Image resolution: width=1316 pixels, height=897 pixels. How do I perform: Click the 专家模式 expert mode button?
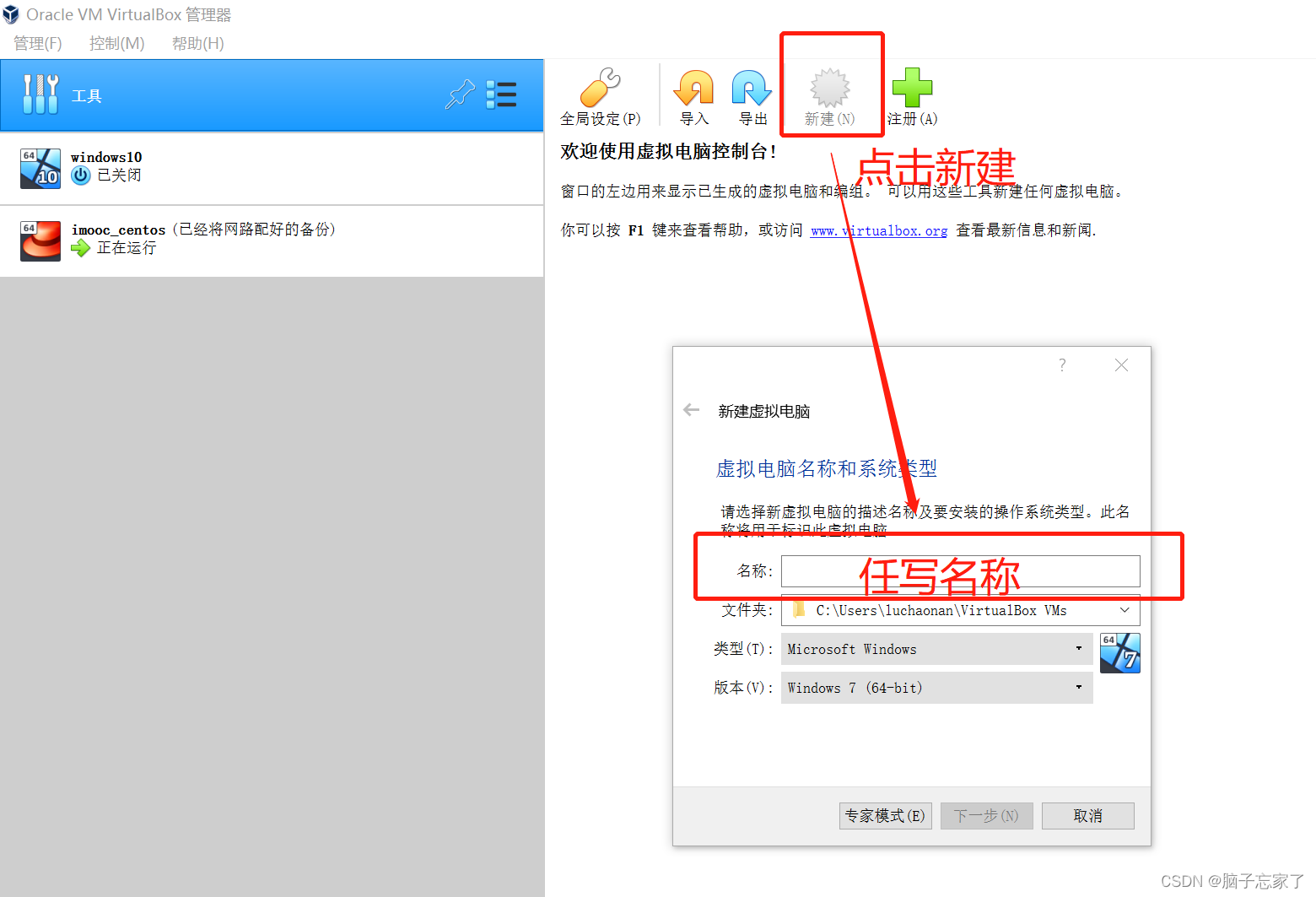pos(885,815)
